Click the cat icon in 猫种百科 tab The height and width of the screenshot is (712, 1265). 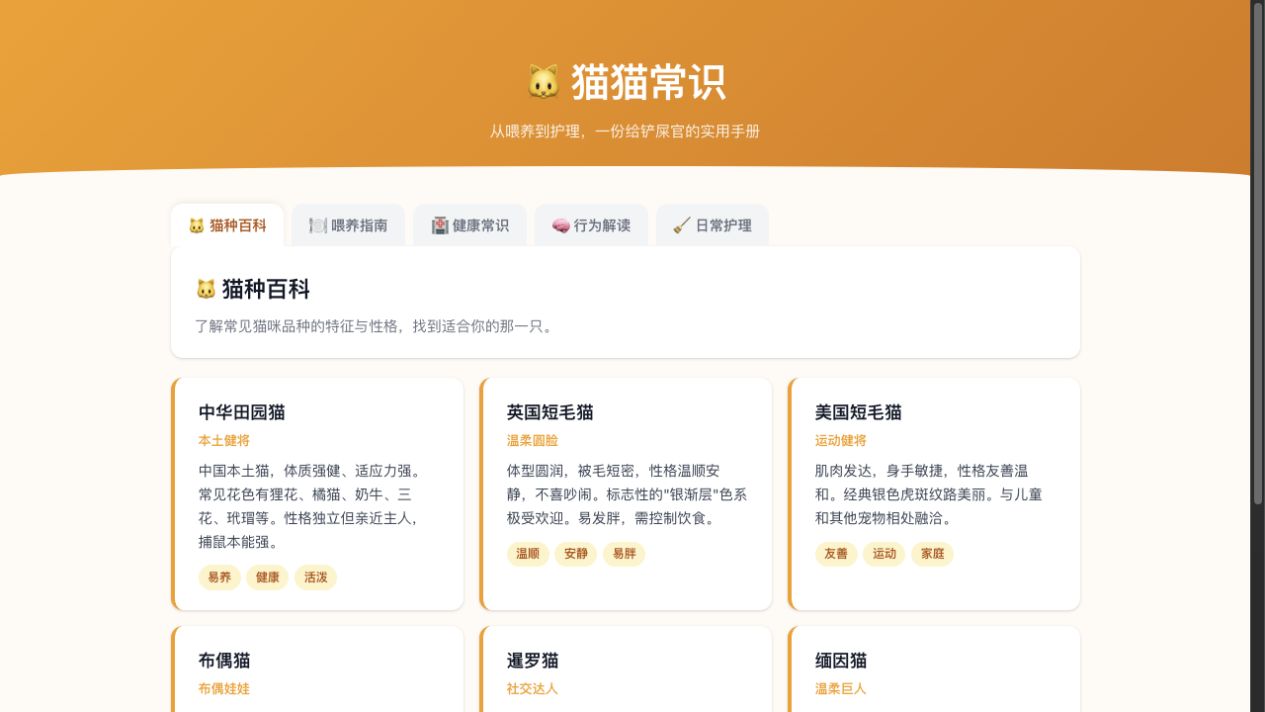point(196,226)
